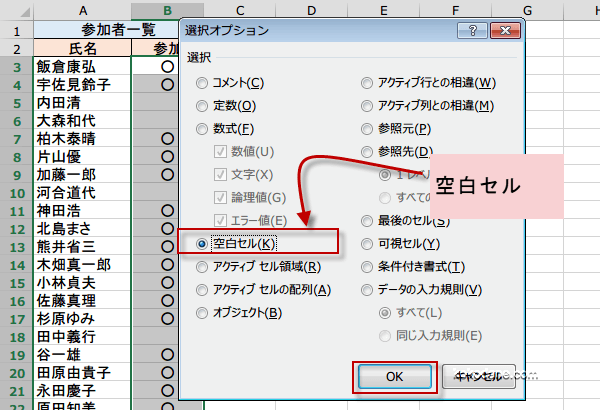Select row 18 header
The height and width of the screenshot is (410, 600).
(x=17, y=336)
